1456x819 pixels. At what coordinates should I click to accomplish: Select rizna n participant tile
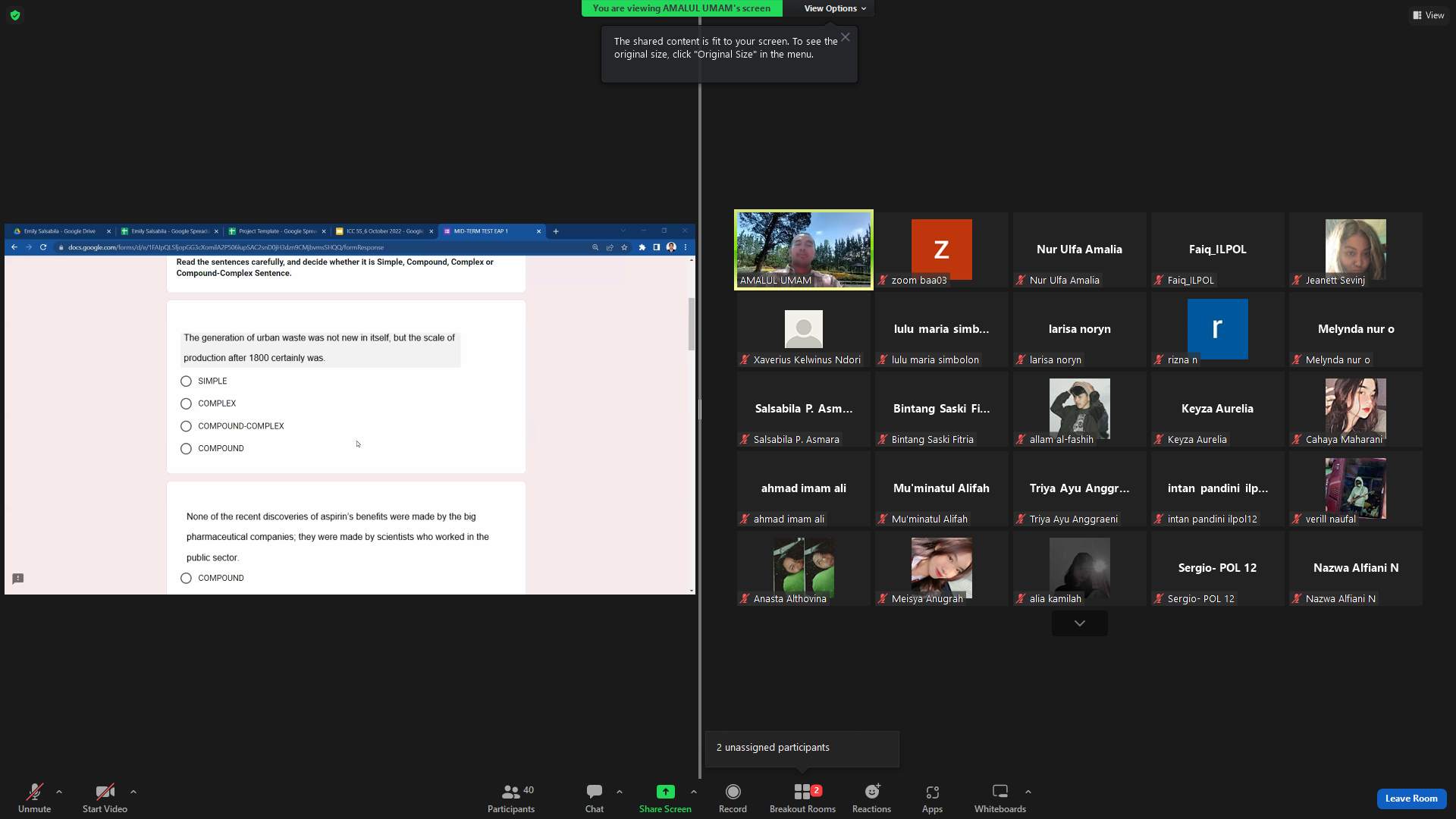click(x=1218, y=330)
